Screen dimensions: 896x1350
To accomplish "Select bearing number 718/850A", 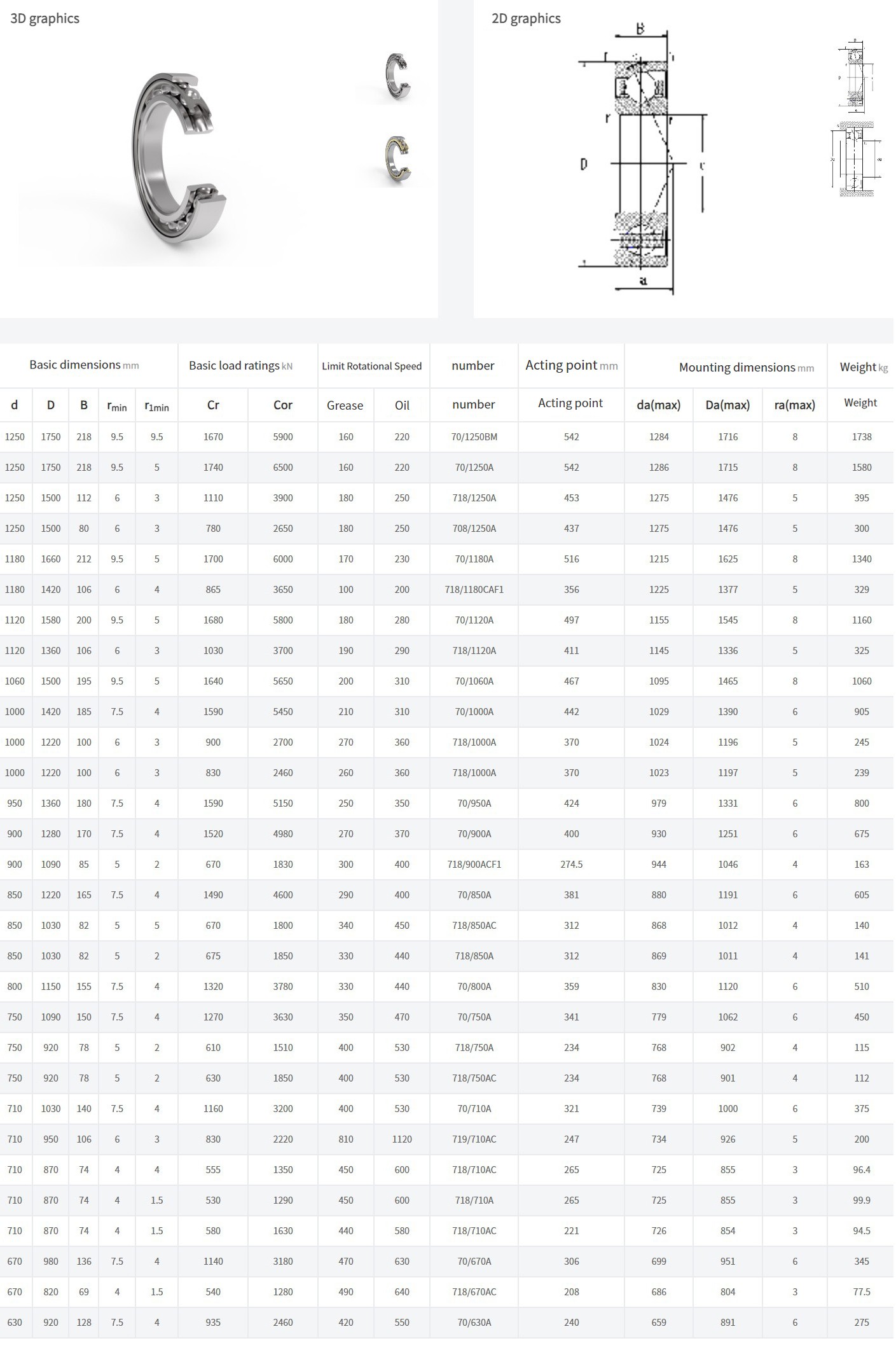I will pos(474,956).
